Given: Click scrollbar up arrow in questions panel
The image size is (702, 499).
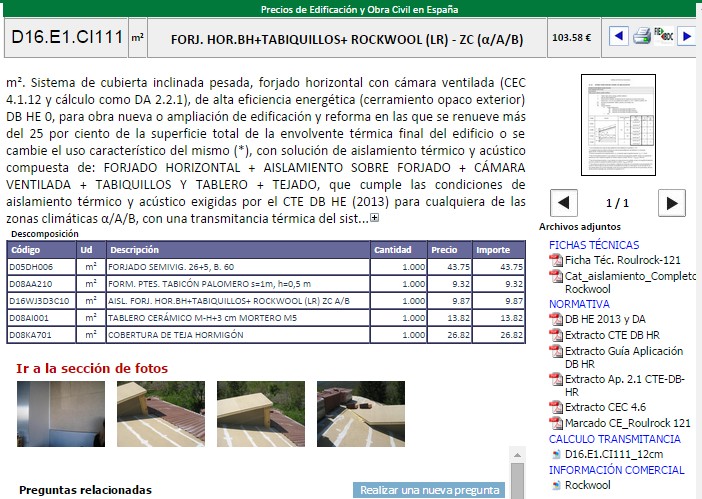Looking at the screenshot, I should pos(517,455).
